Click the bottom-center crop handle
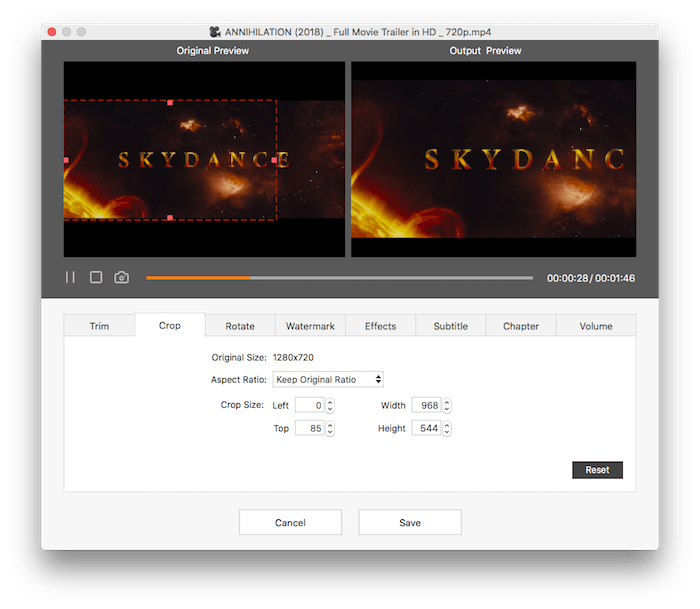The width and height of the screenshot is (700, 609). pos(170,217)
